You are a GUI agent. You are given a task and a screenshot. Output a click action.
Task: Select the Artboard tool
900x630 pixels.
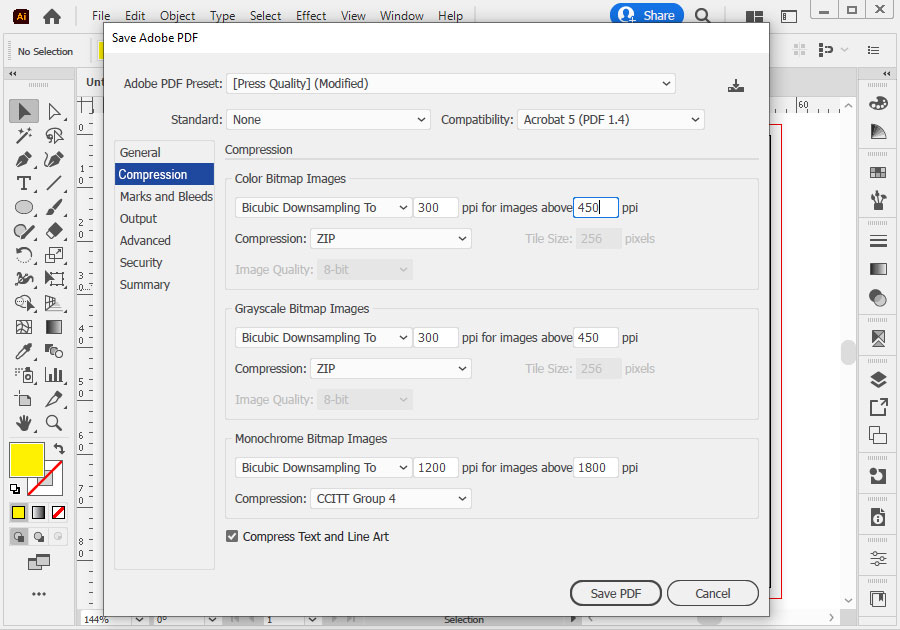click(24, 399)
